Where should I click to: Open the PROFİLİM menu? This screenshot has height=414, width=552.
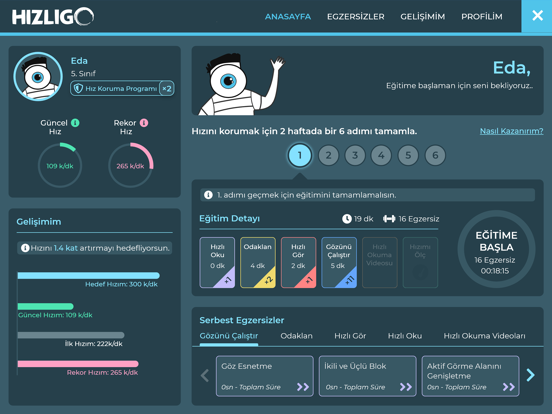pos(482,17)
